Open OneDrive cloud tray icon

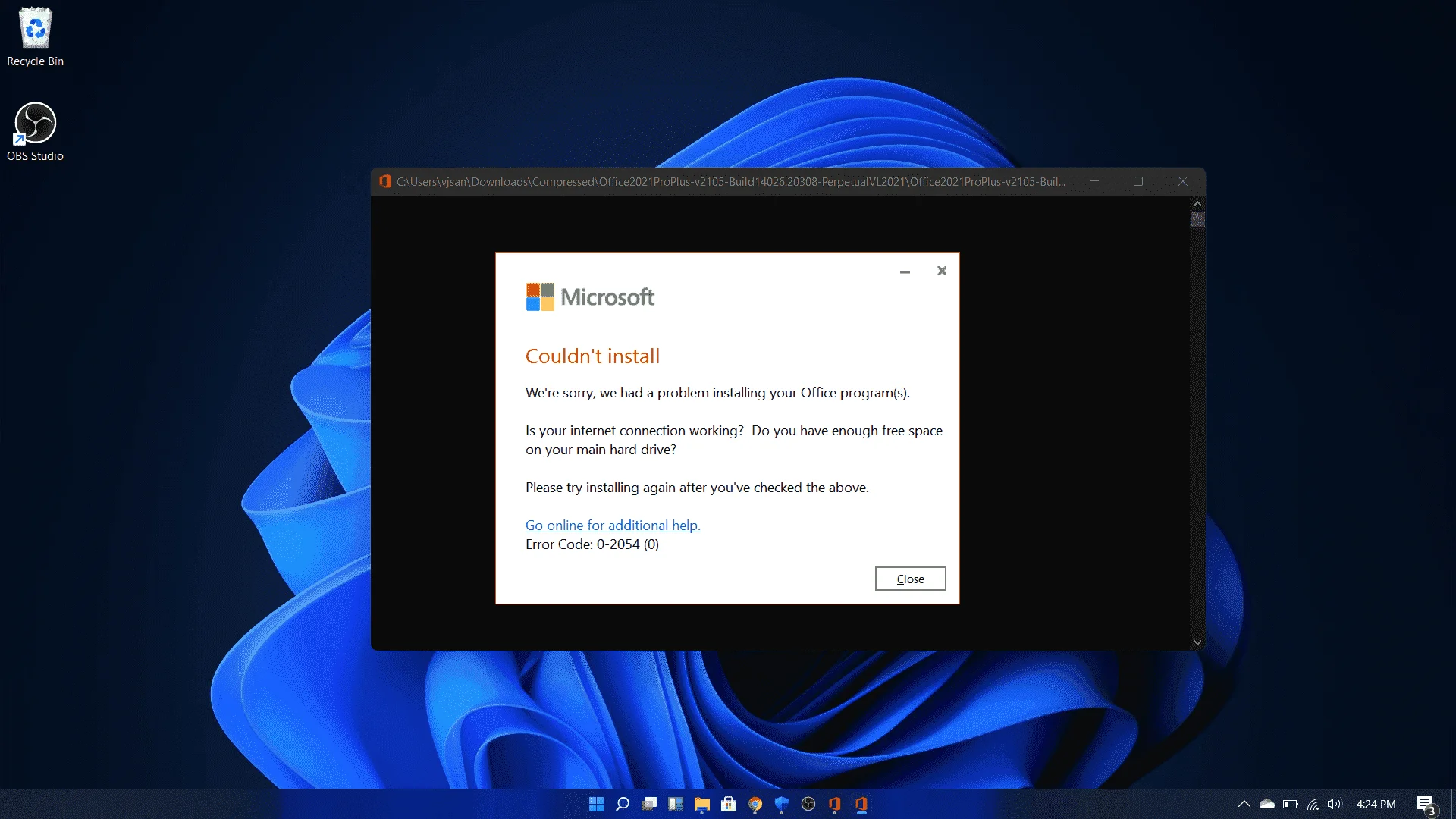coord(1267,804)
